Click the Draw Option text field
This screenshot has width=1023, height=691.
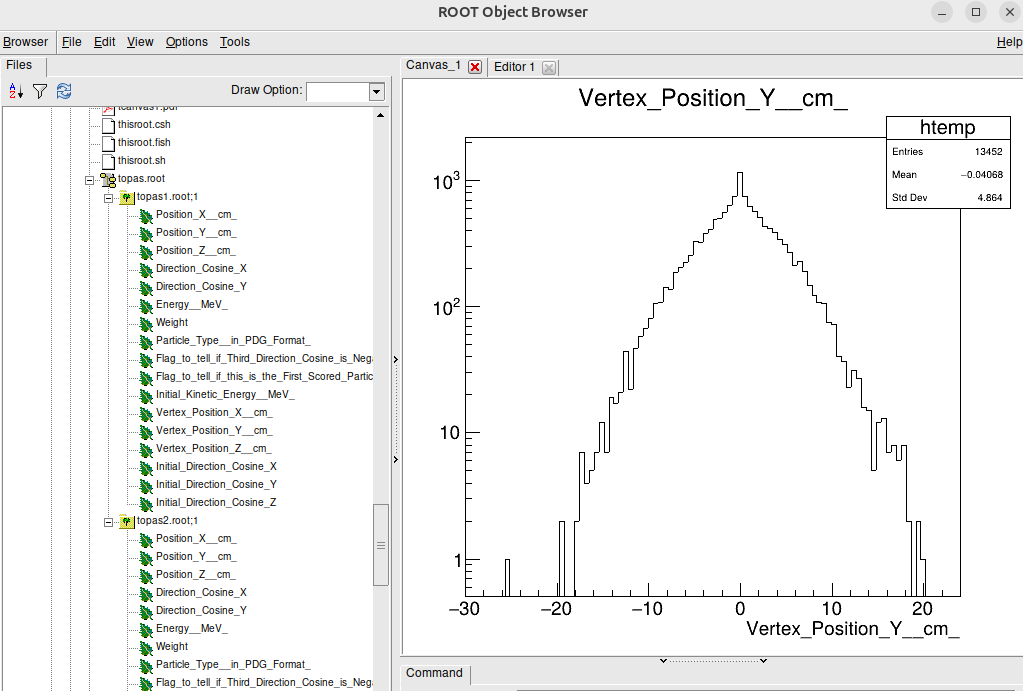337,91
